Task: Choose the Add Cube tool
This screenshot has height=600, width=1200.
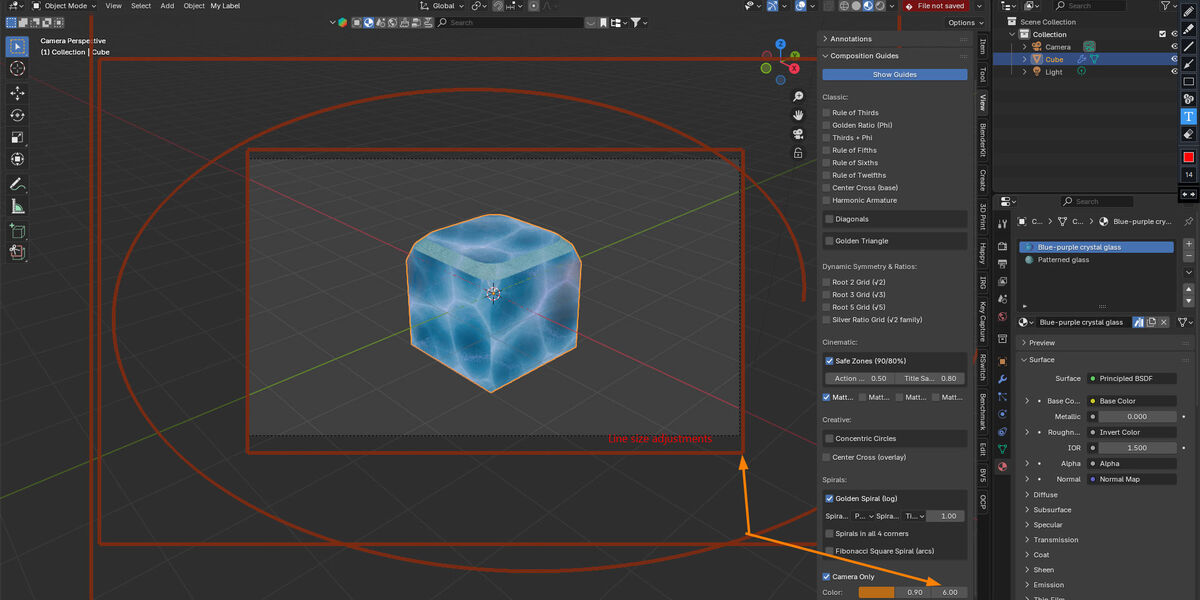Action: pyautogui.click(x=17, y=231)
